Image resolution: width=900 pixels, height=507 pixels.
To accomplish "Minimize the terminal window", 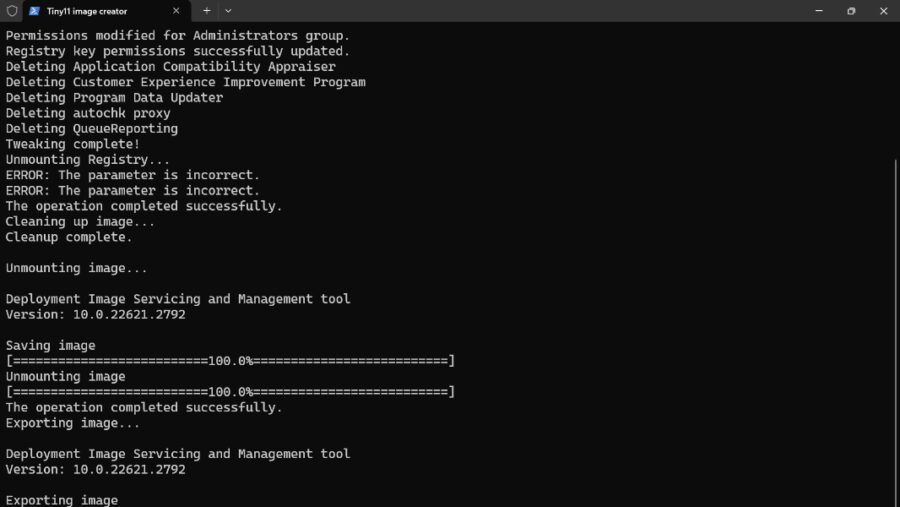I will click(x=817, y=11).
